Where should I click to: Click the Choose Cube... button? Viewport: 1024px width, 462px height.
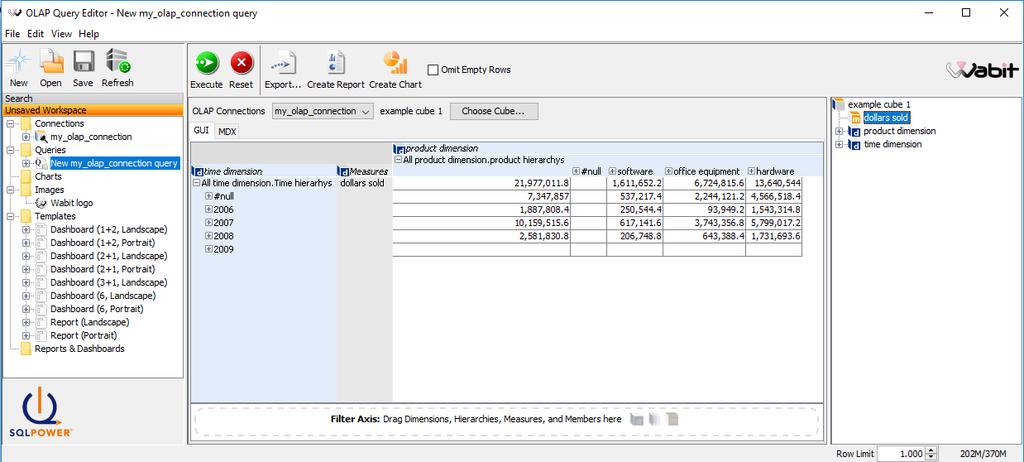494,111
